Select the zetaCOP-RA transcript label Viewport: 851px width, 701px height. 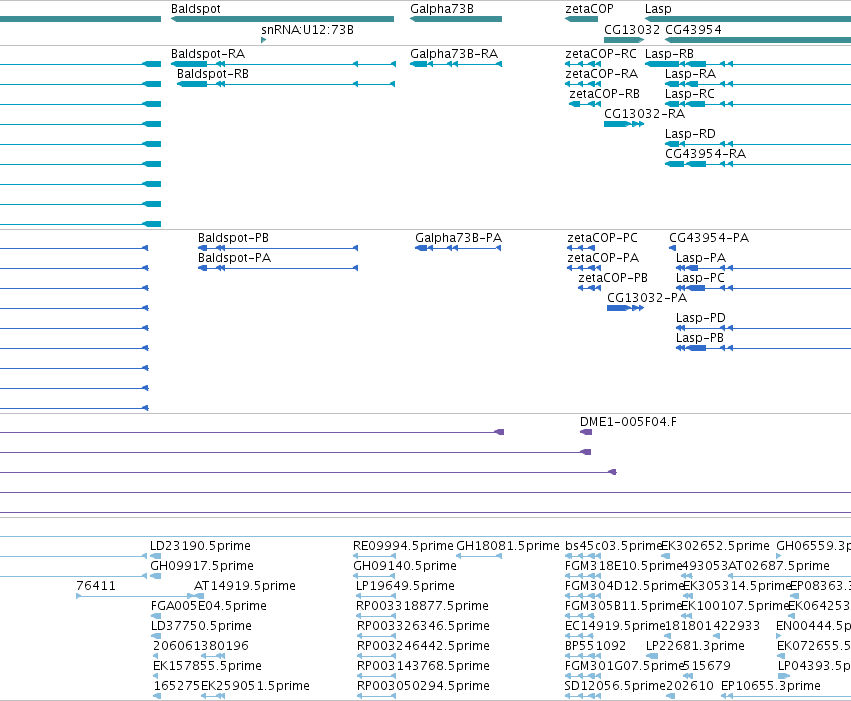(601, 74)
